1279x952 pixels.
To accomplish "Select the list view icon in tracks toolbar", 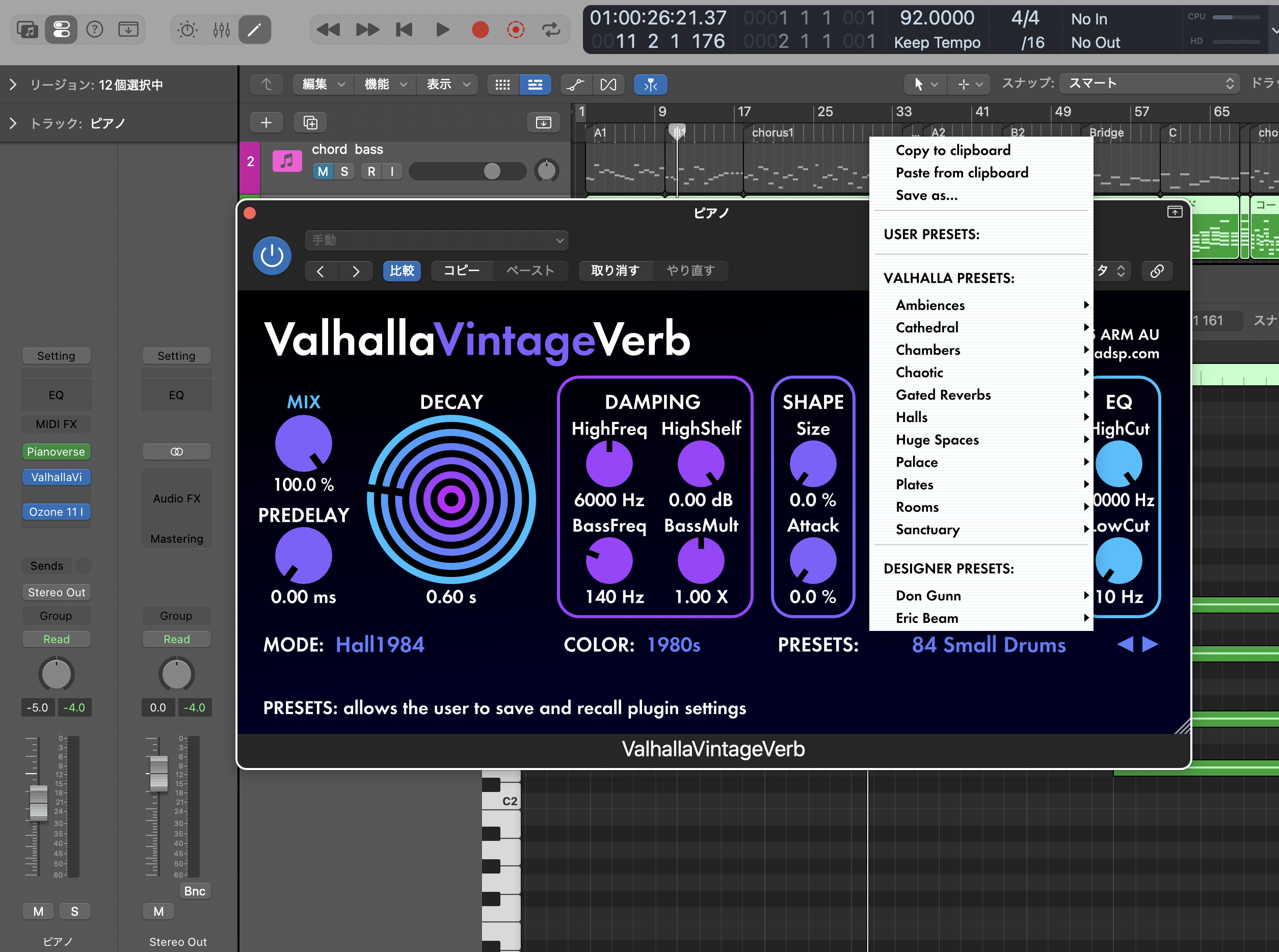I will point(535,85).
